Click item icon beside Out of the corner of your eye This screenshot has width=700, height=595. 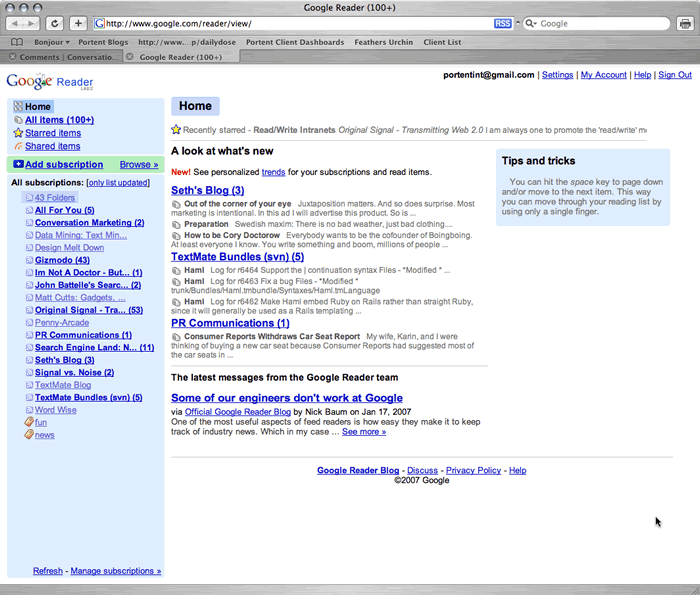point(176,204)
